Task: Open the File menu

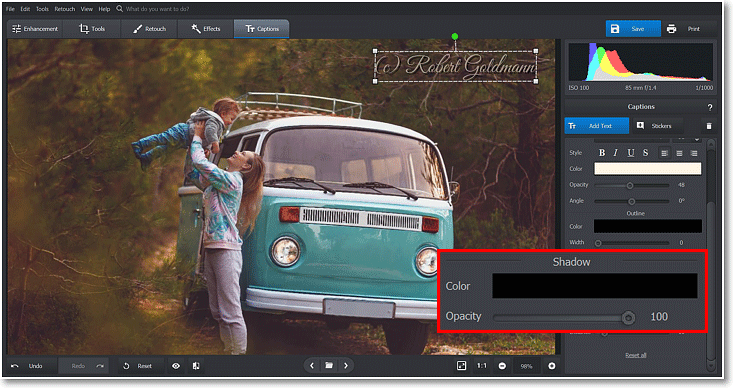Action: pos(10,9)
